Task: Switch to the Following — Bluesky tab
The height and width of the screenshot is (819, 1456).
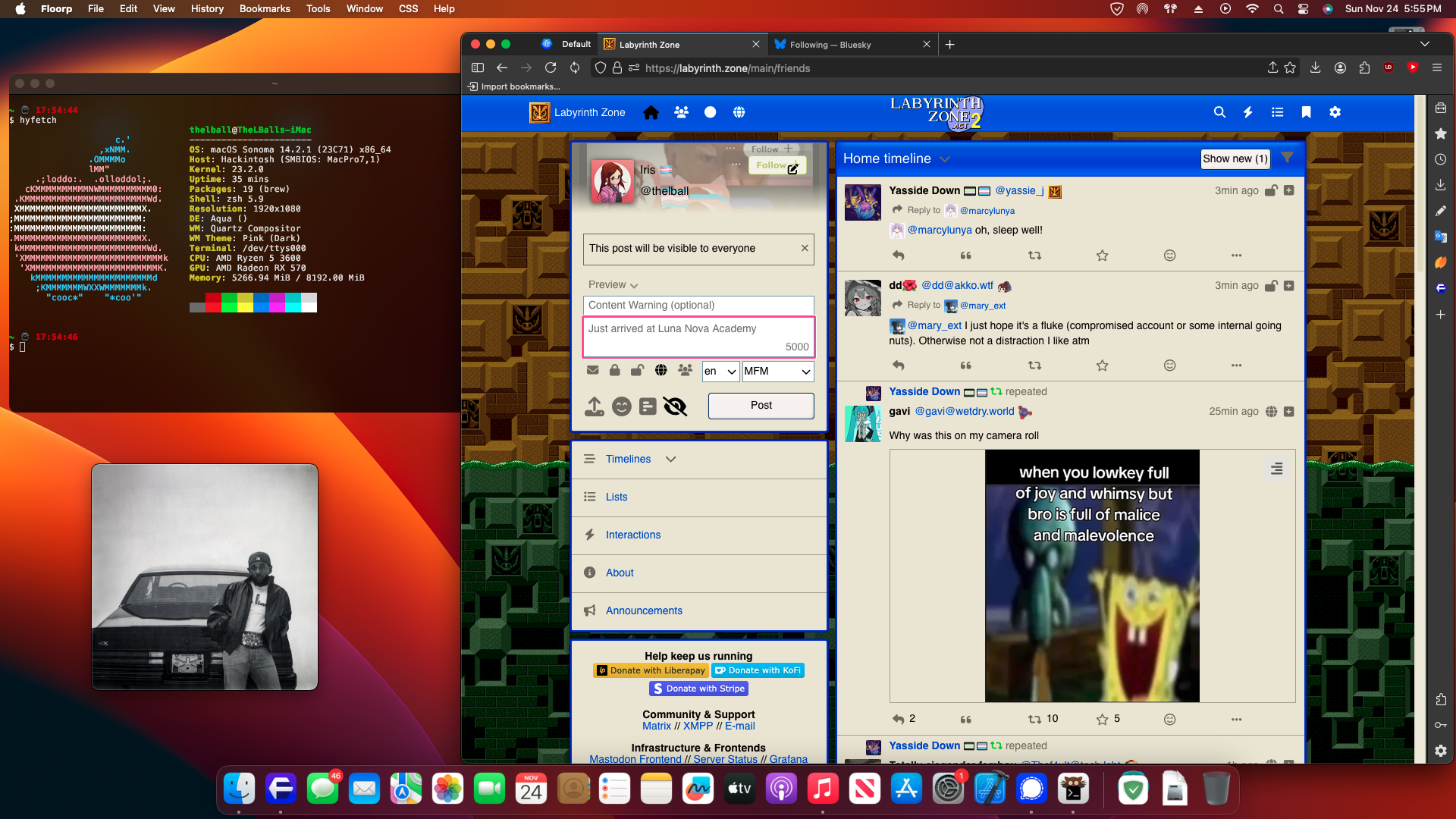Action: point(830,45)
